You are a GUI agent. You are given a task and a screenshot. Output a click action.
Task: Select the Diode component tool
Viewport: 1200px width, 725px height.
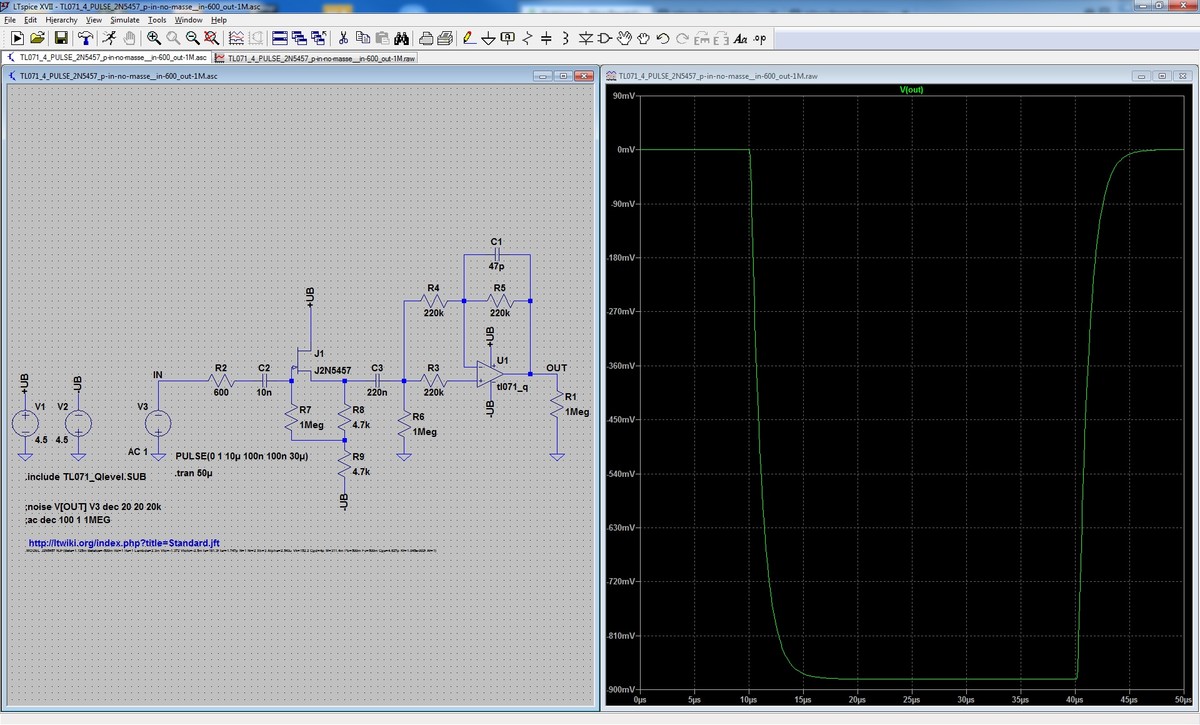(x=587, y=38)
